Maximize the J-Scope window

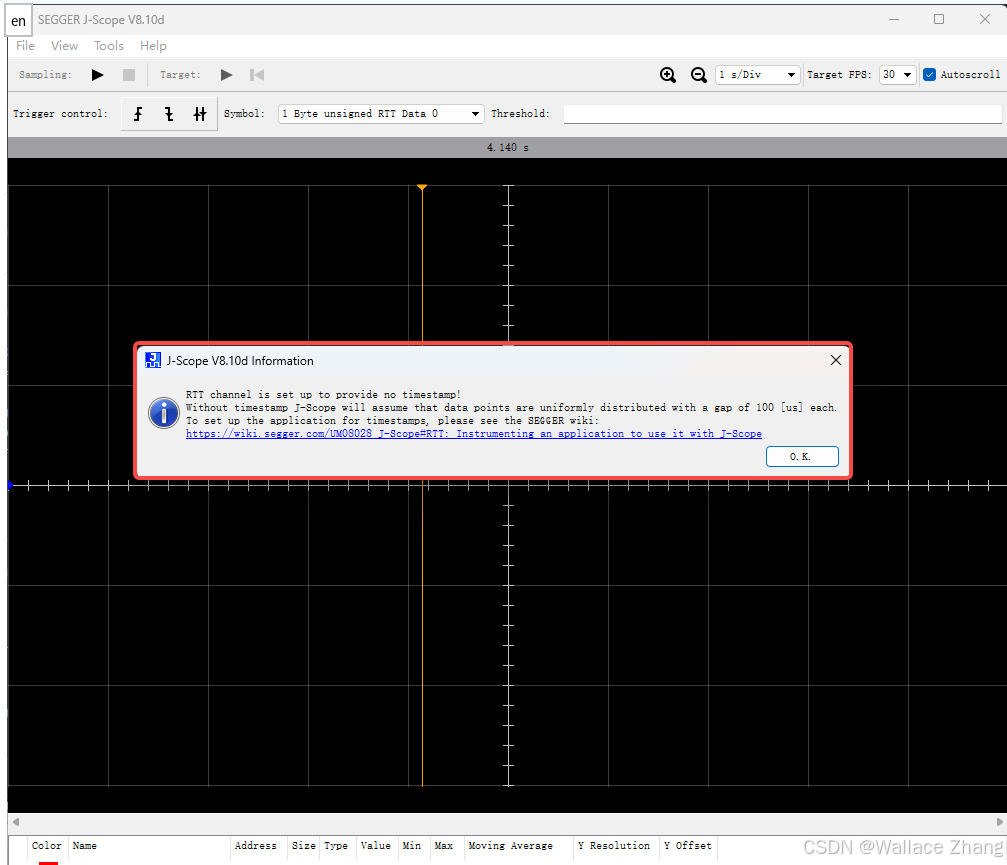(x=938, y=19)
